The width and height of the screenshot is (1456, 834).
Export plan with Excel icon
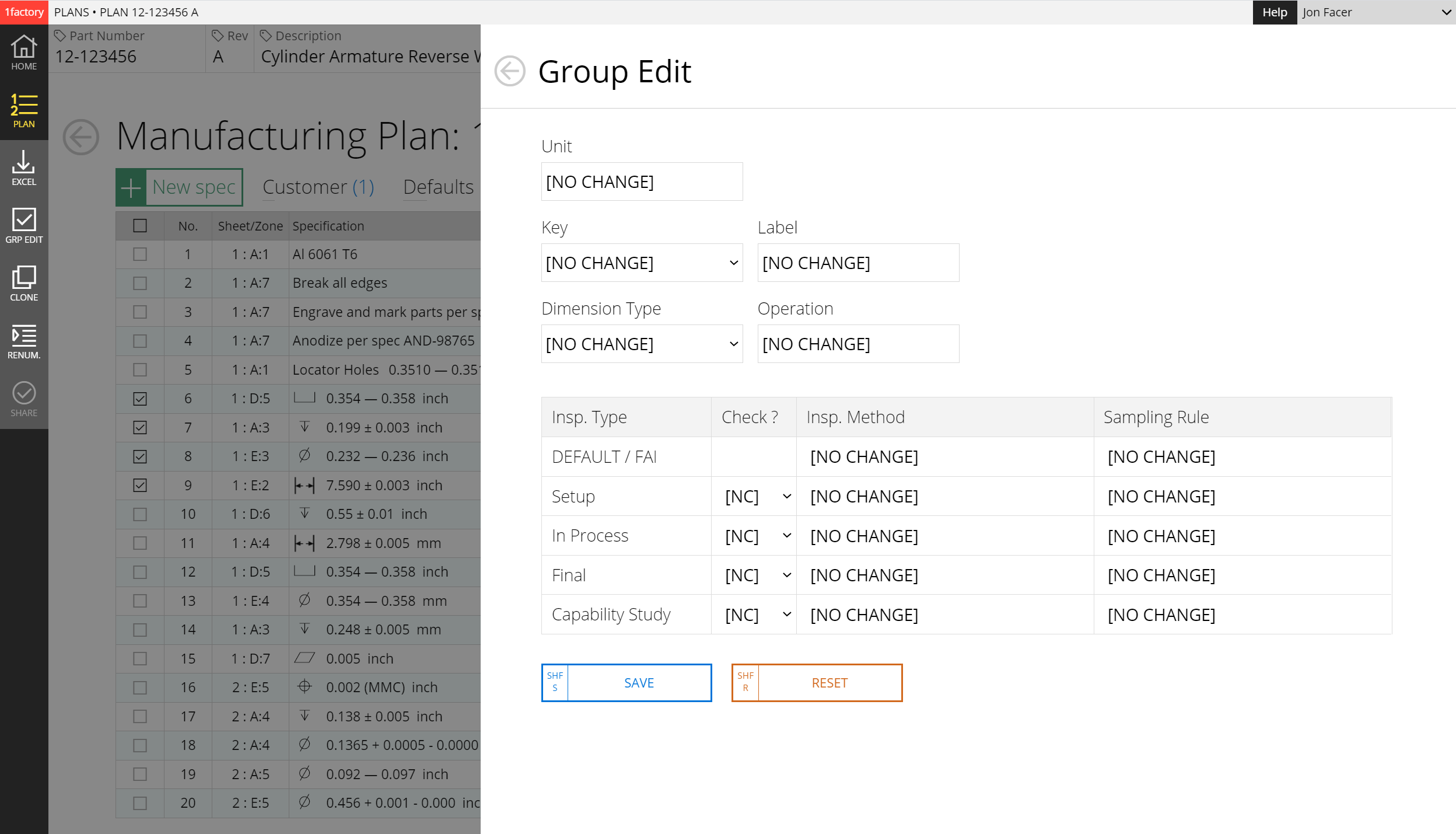click(x=24, y=168)
